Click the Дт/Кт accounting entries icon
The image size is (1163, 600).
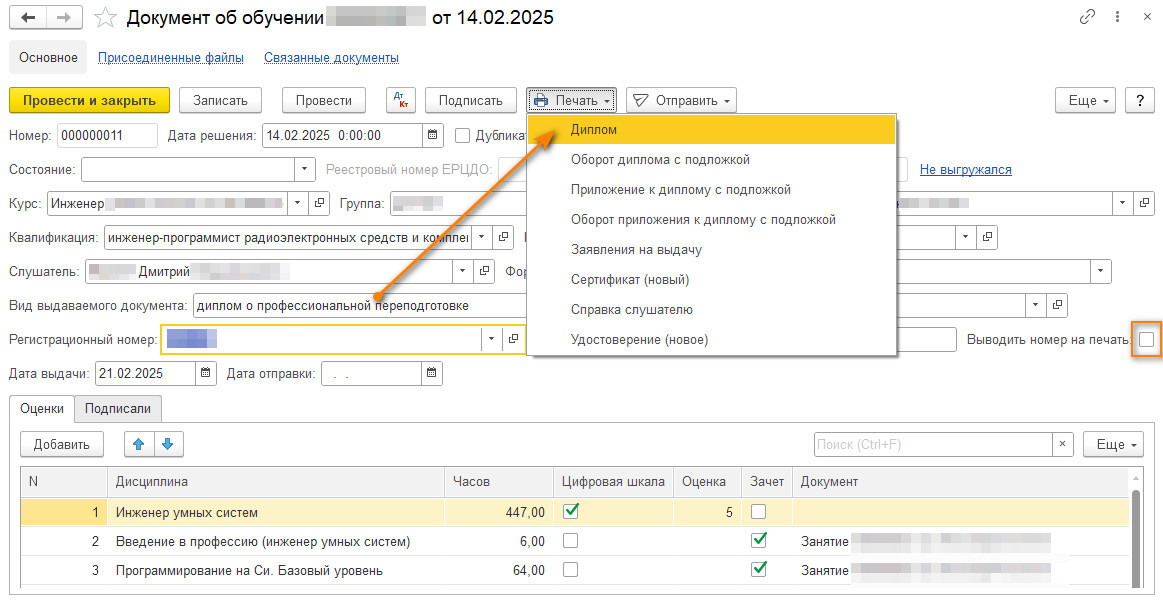[x=401, y=100]
